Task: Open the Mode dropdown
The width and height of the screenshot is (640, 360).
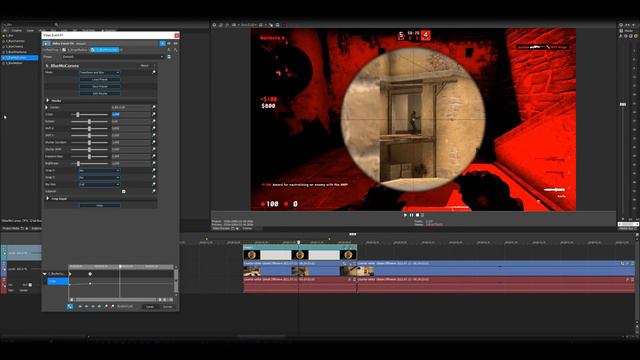Action: [x=100, y=72]
